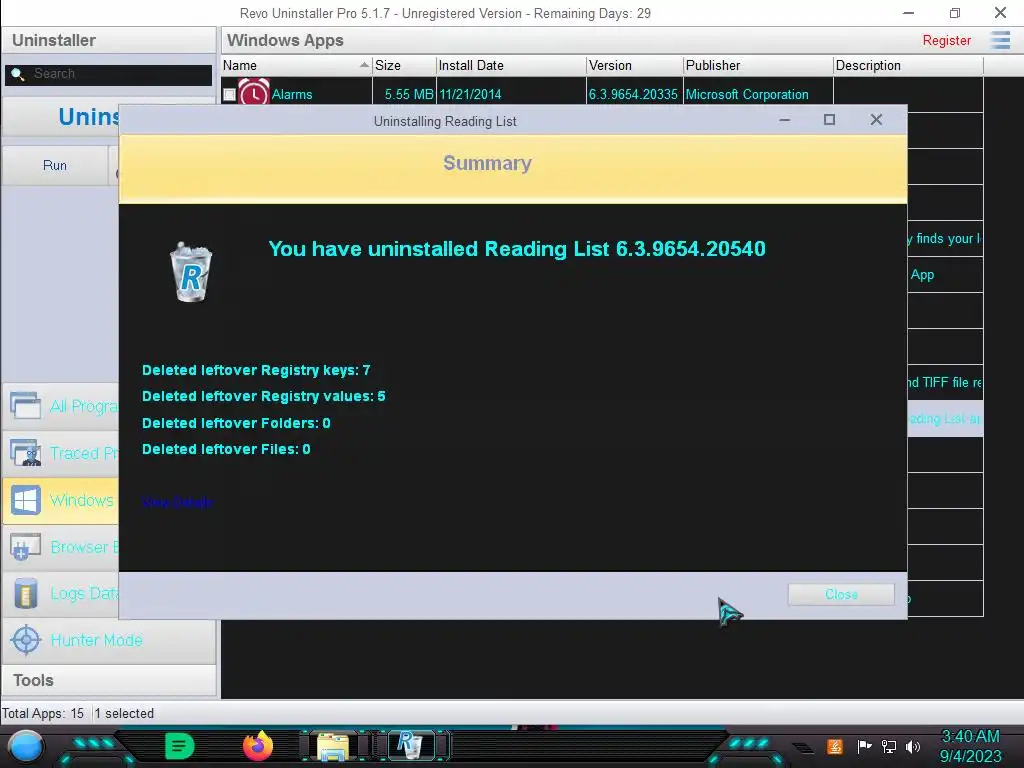Click the search magnifier icon
The height and width of the screenshot is (768, 1024).
tap(18, 74)
